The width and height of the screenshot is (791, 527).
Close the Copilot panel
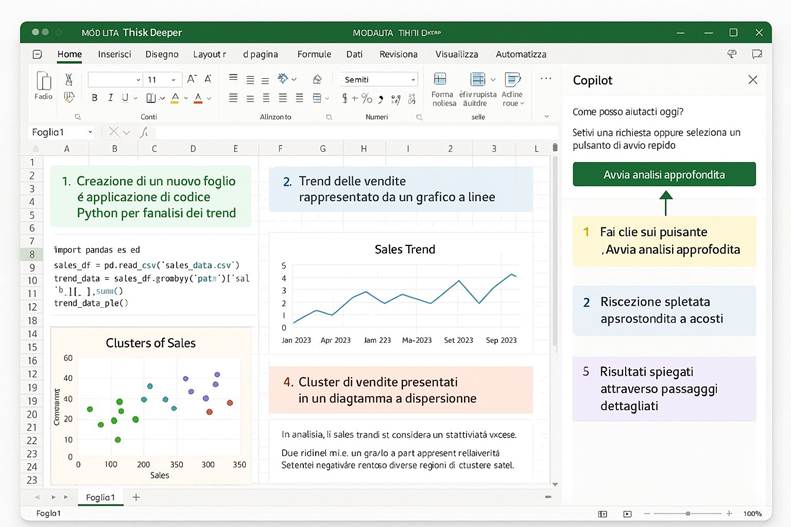753,80
